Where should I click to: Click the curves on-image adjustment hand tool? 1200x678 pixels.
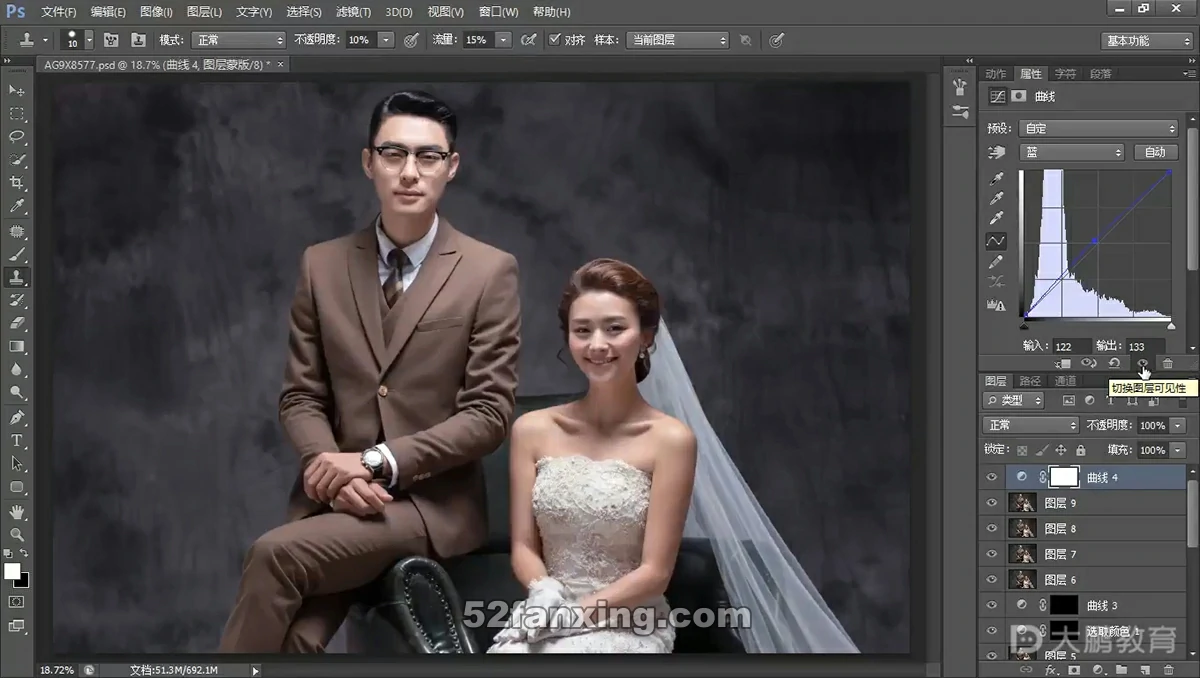pyautogui.click(x=996, y=153)
